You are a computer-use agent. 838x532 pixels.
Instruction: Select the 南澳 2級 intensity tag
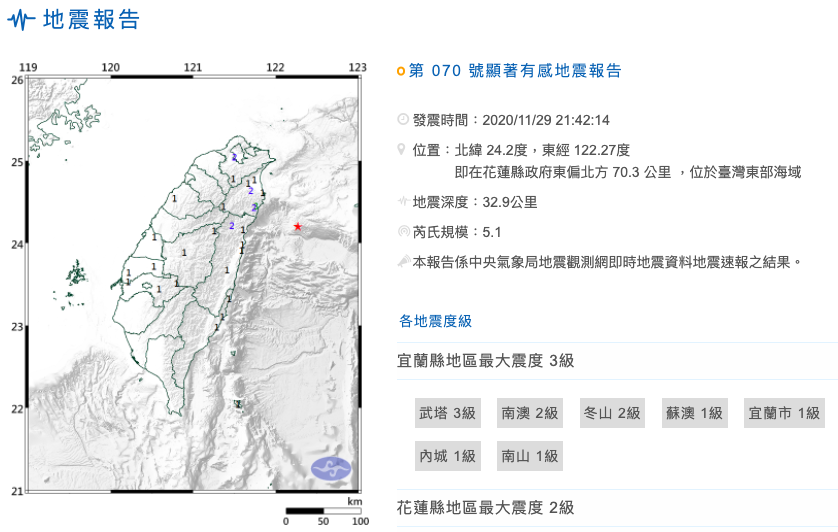[530, 413]
